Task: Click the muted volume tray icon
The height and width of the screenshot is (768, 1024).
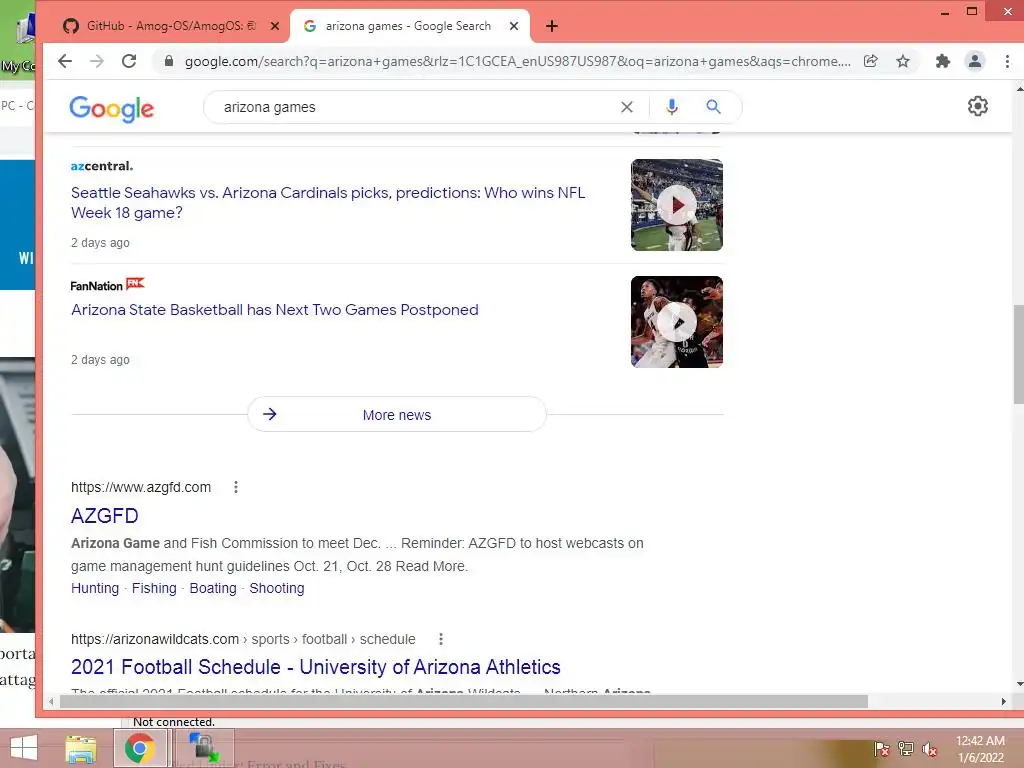Action: 929,749
